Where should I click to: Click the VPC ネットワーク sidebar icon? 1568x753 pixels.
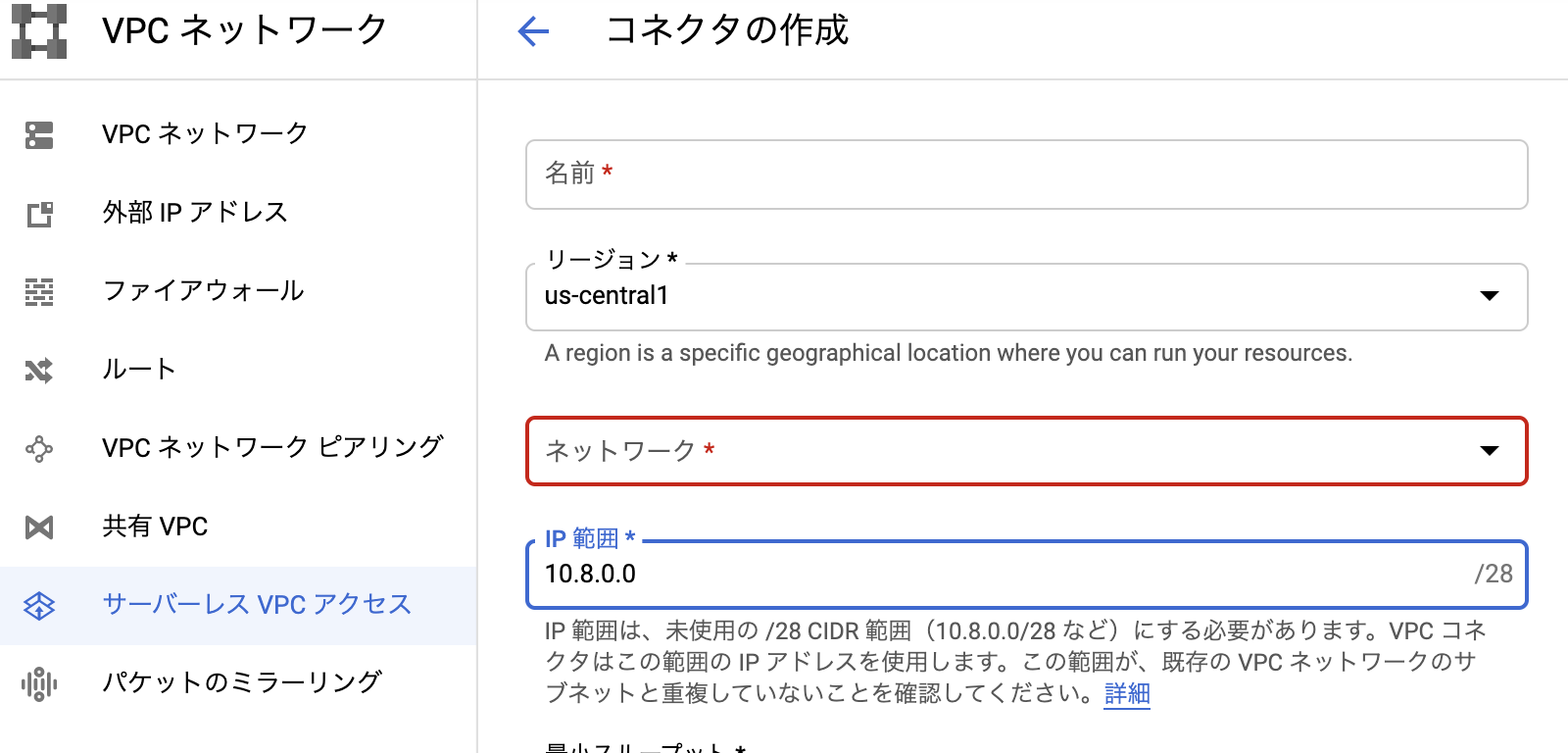click(39, 135)
